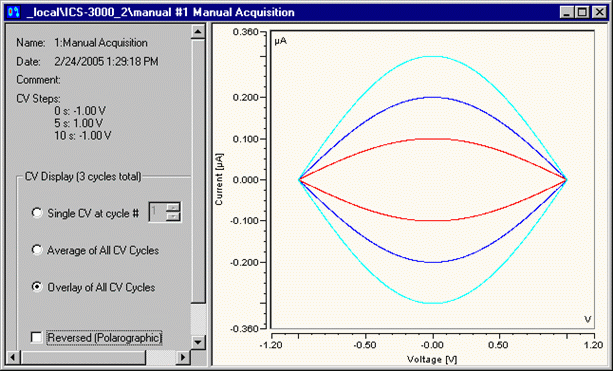This screenshot has height=371, width=613.
Task: Click the horizontal scrollbar thumb in left panel
Action: click(83, 357)
